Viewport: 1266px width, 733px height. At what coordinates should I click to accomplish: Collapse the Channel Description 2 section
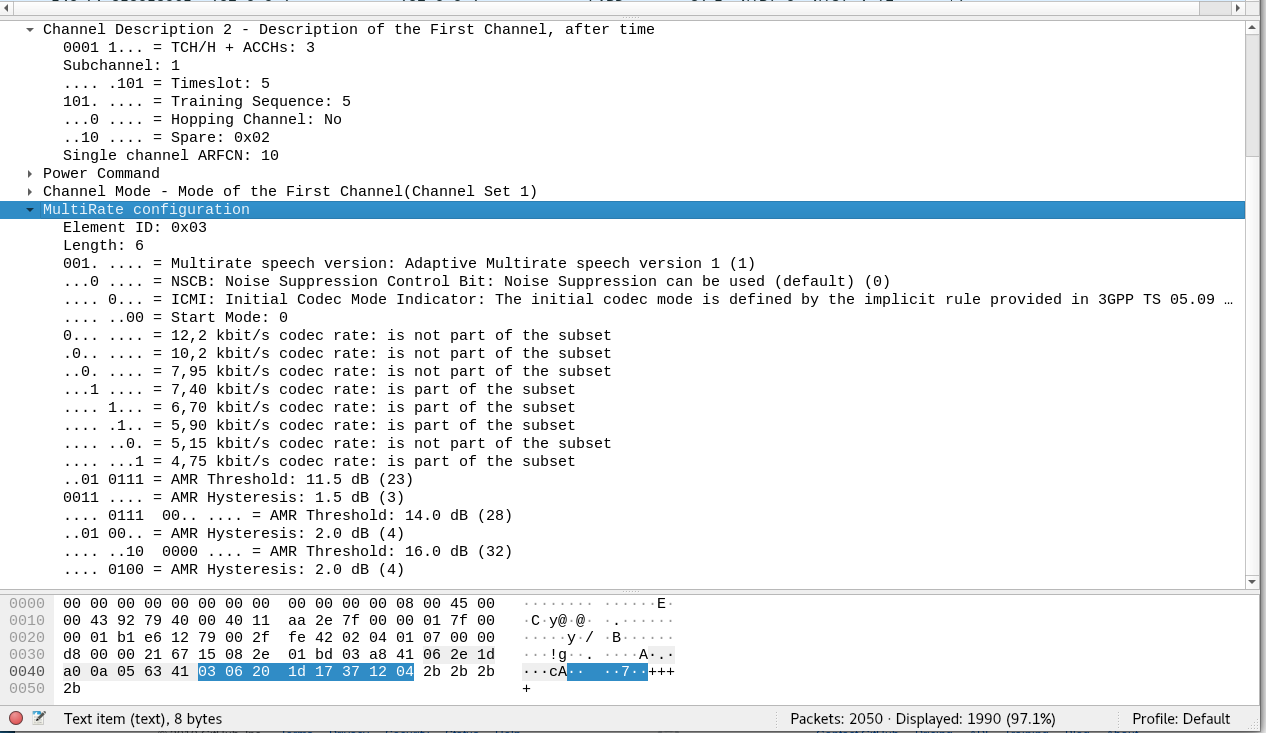29,29
